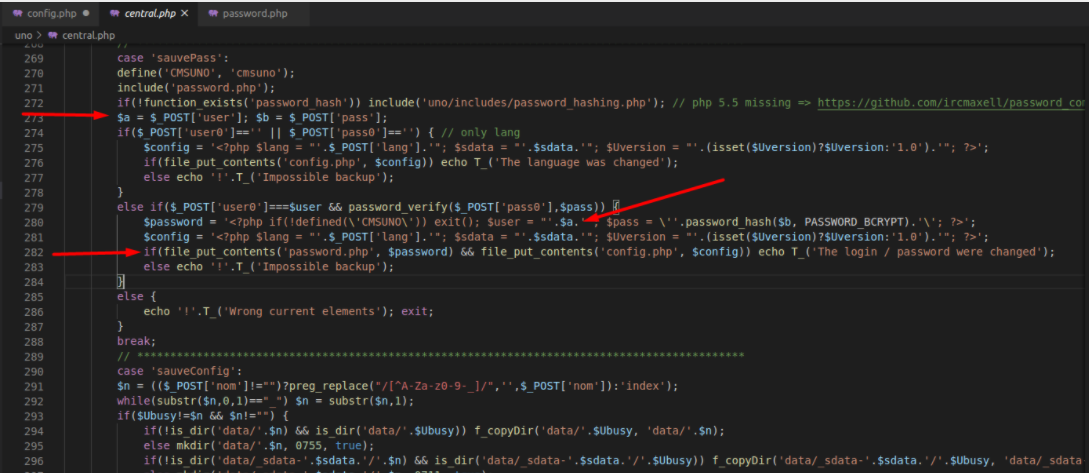Close the central.php tab
The width and height of the screenshot is (1089, 473).
click(x=184, y=13)
